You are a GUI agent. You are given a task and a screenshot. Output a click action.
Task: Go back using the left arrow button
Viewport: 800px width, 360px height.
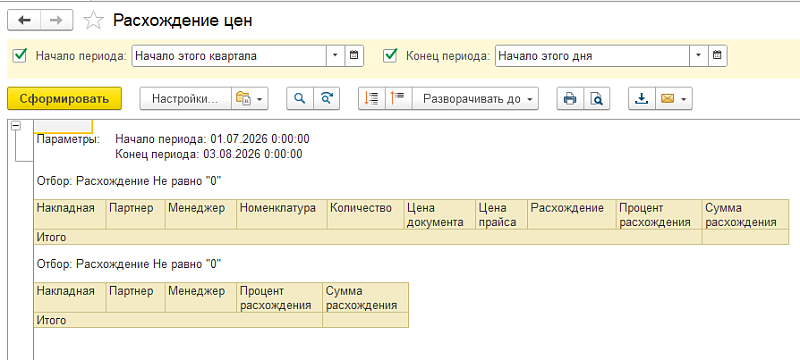click(24, 20)
